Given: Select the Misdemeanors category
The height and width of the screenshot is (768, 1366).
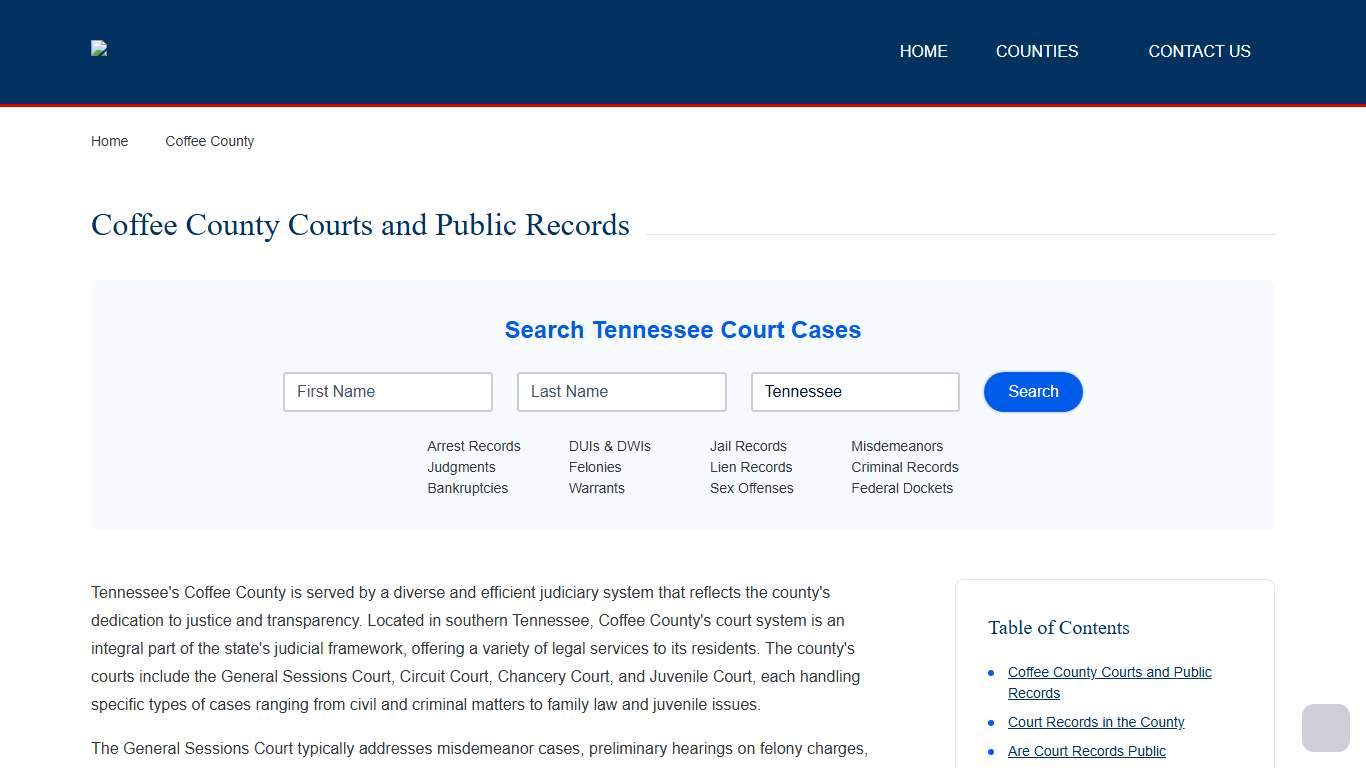Looking at the screenshot, I should (x=897, y=446).
